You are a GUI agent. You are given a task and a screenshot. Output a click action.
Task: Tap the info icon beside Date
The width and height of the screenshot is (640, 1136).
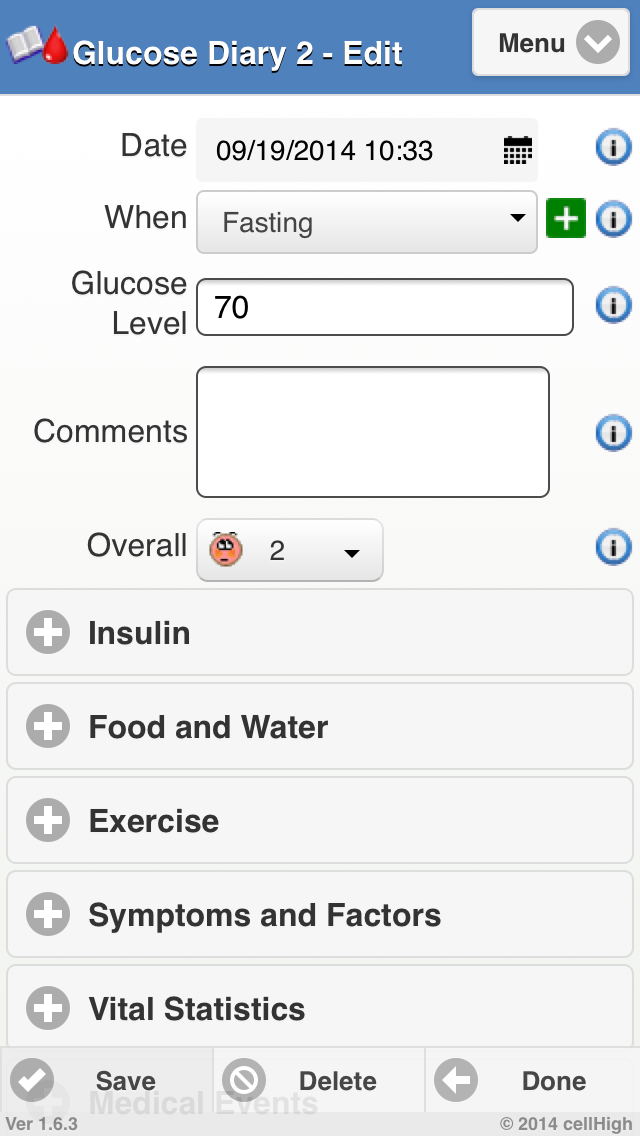613,148
